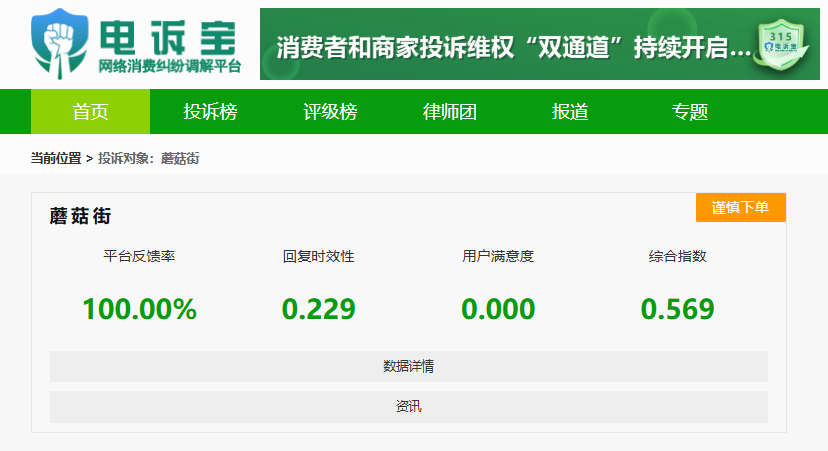Click the 平台反馈率 value 100.00%

pos(139,309)
